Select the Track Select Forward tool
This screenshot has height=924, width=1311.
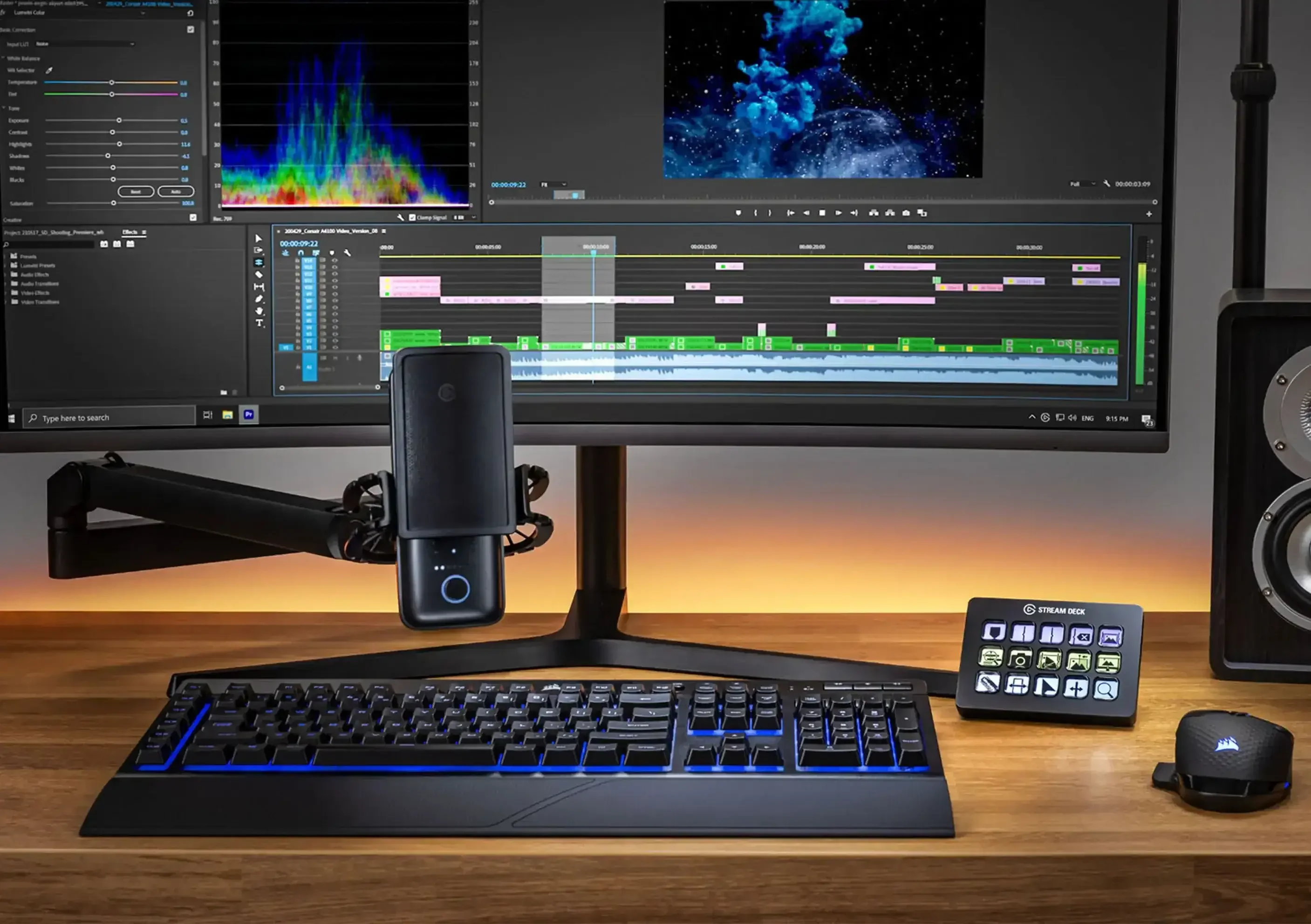click(x=258, y=250)
